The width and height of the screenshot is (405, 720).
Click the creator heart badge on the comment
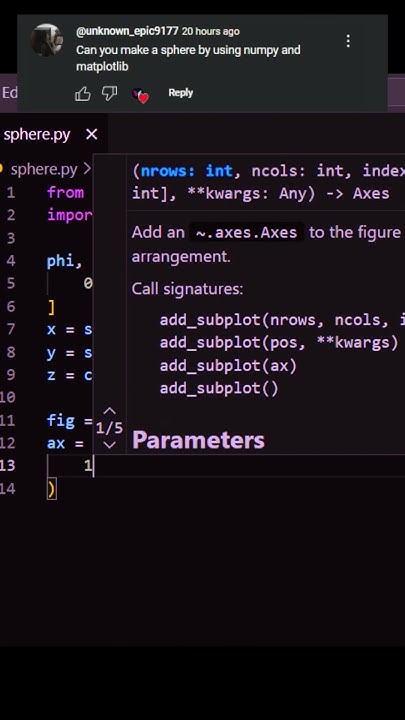pyautogui.click(x=141, y=96)
